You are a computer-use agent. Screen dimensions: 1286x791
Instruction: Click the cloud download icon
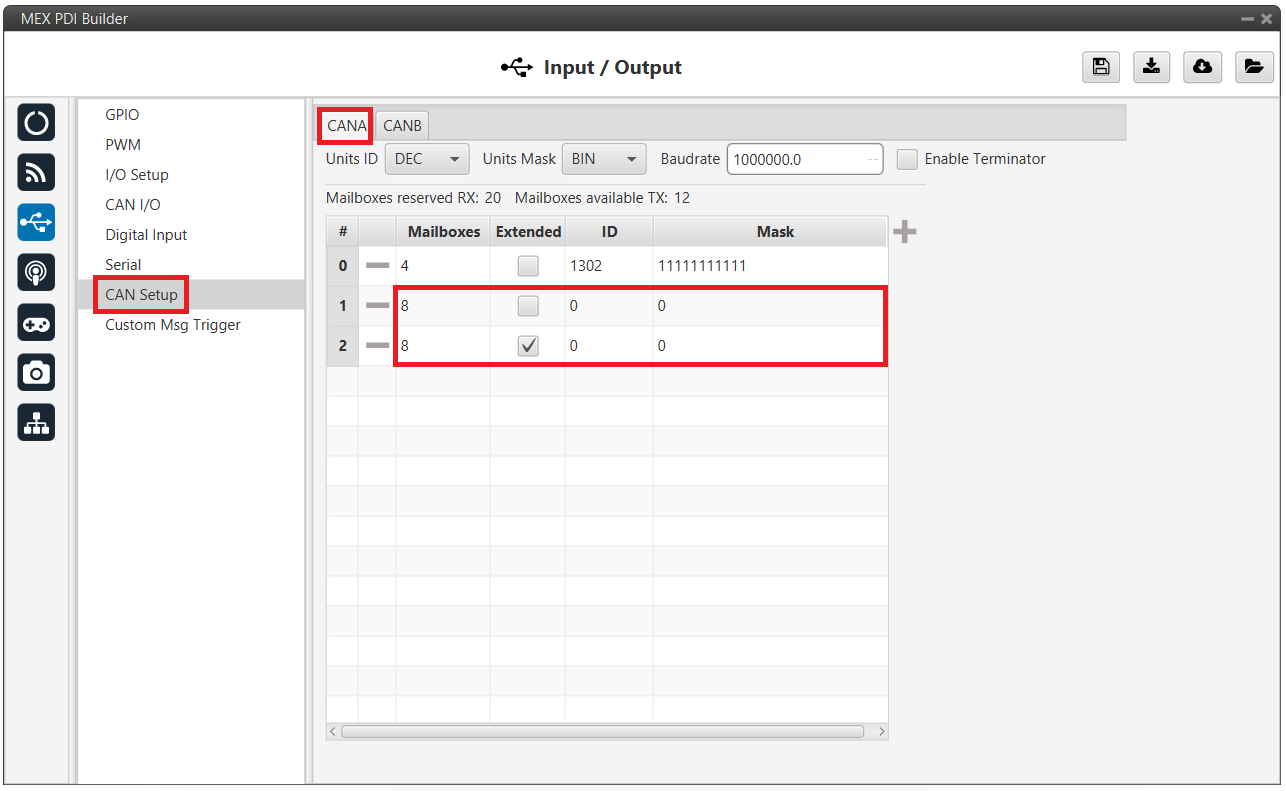click(x=1202, y=67)
